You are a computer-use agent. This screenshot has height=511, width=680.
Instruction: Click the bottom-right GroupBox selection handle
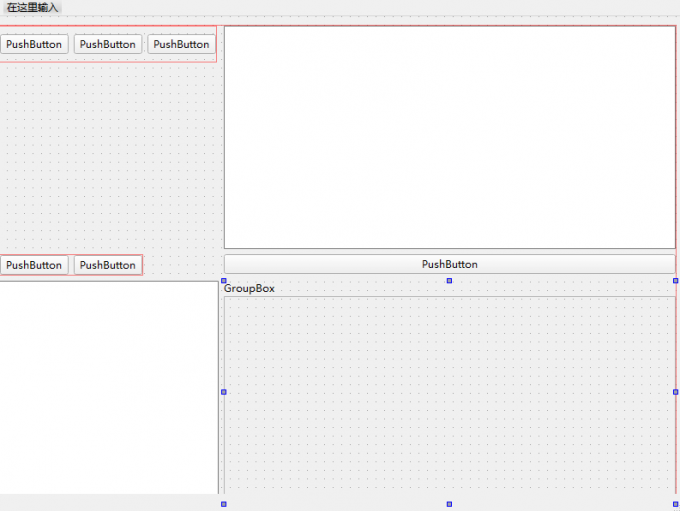[x=677, y=504]
